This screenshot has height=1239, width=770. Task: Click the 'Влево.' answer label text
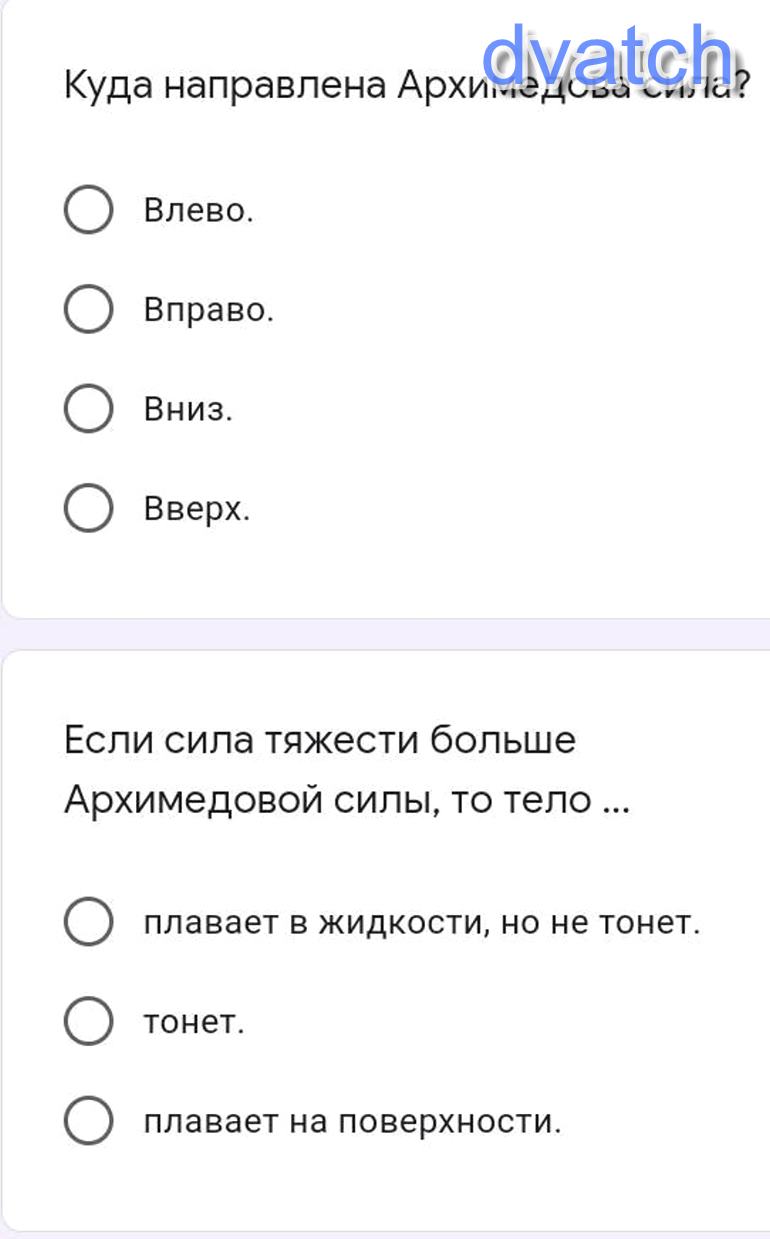point(199,210)
